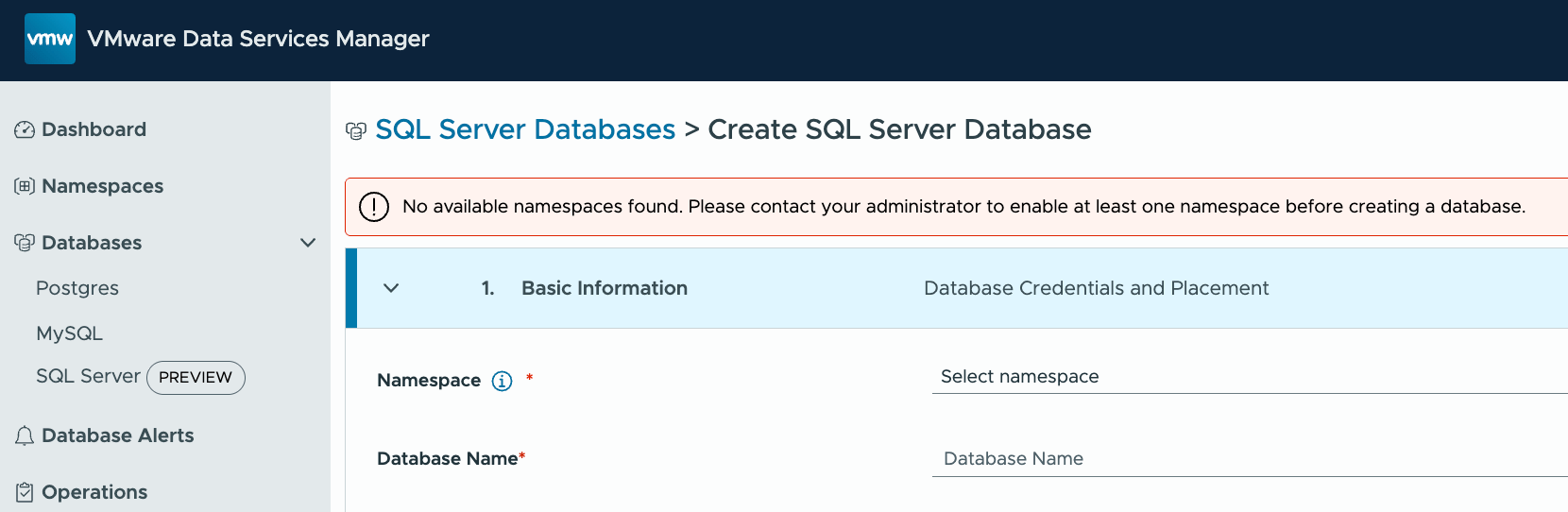Click the Namespace info icon
Screen dimensions: 1568x512
502,381
